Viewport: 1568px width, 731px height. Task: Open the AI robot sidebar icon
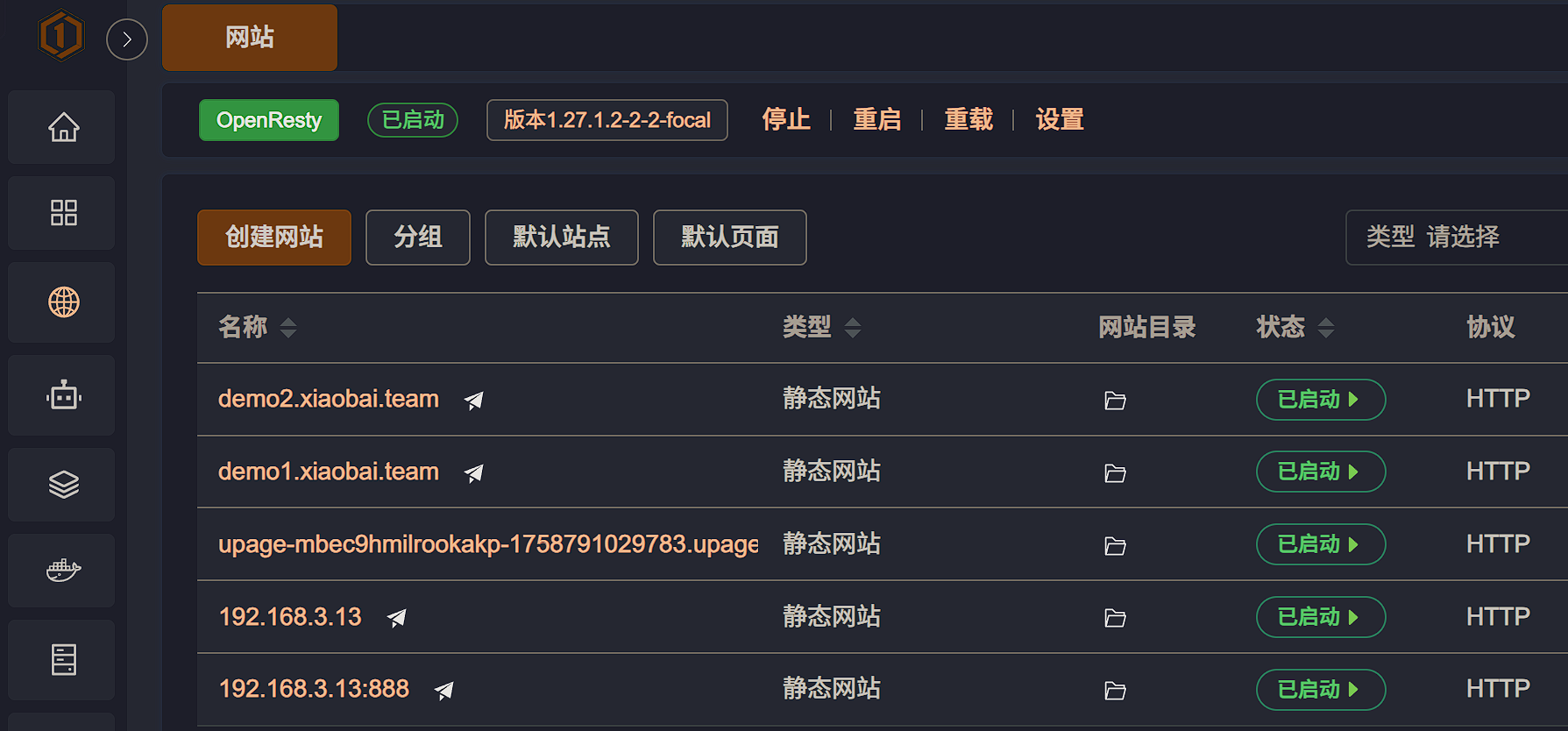click(x=63, y=396)
